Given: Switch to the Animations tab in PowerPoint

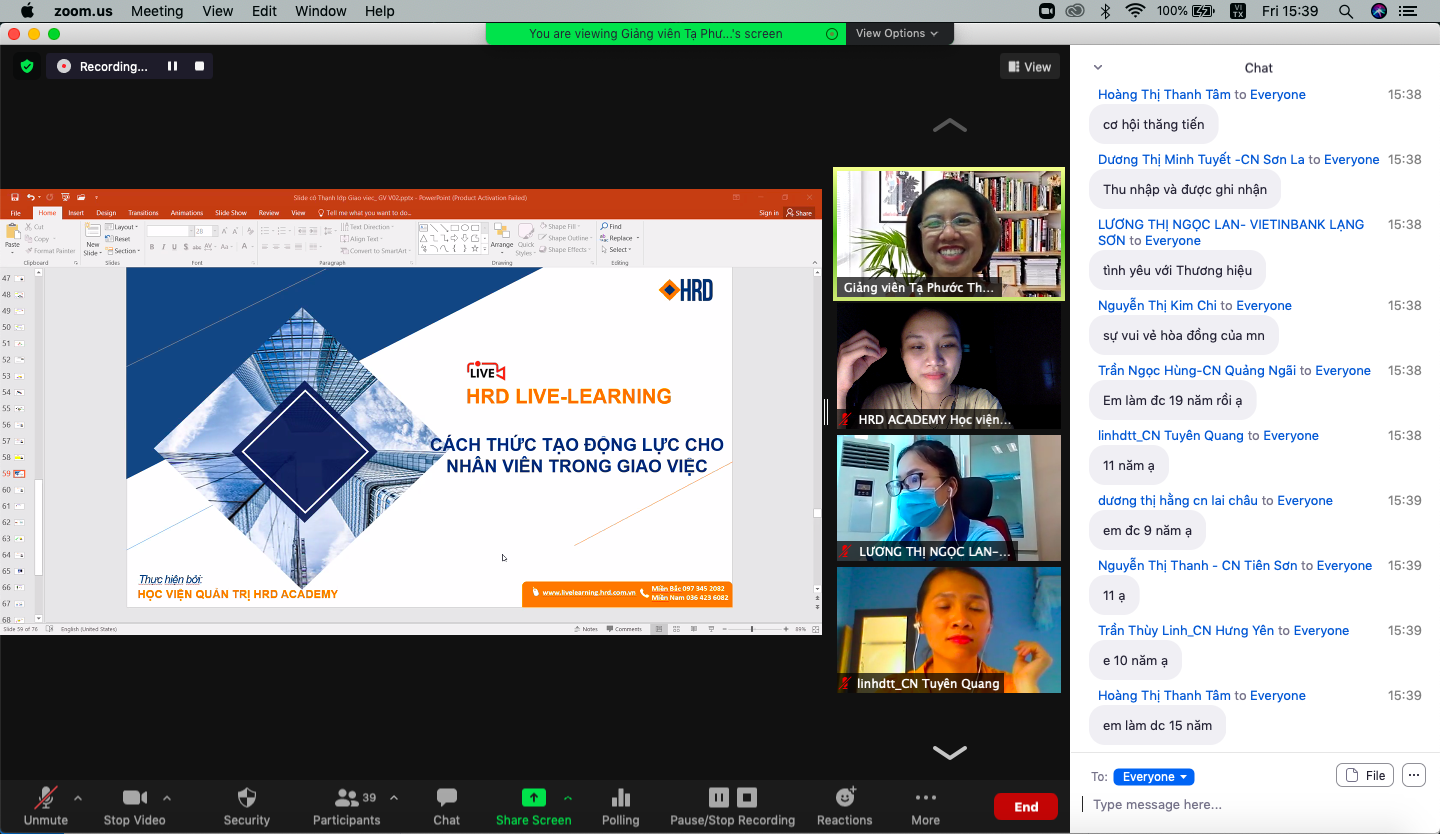Looking at the screenshot, I should coord(186,213).
